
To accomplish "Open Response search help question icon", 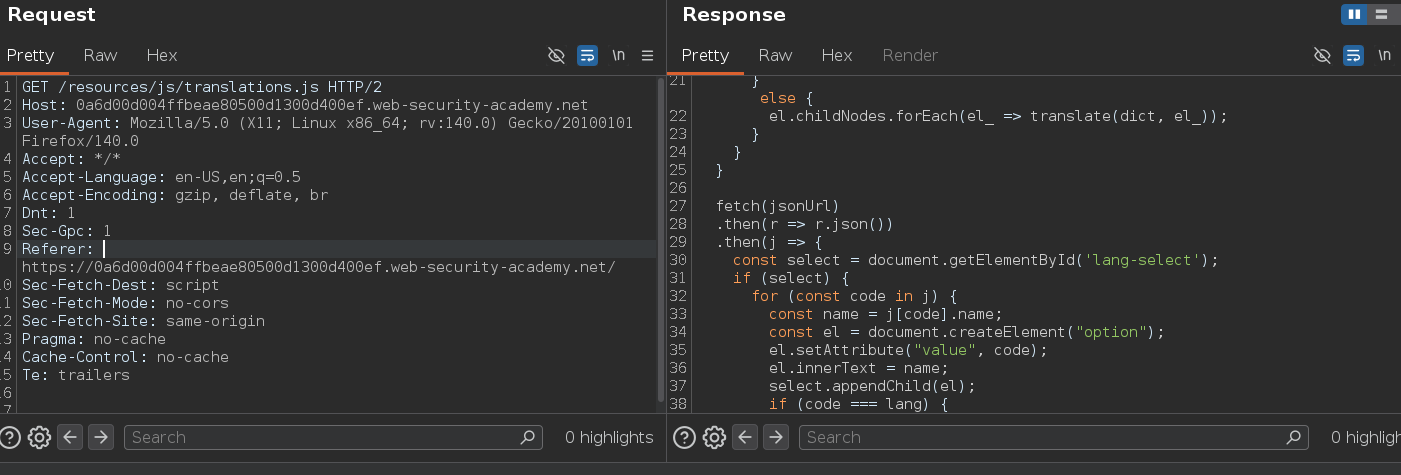I will (x=685, y=437).
